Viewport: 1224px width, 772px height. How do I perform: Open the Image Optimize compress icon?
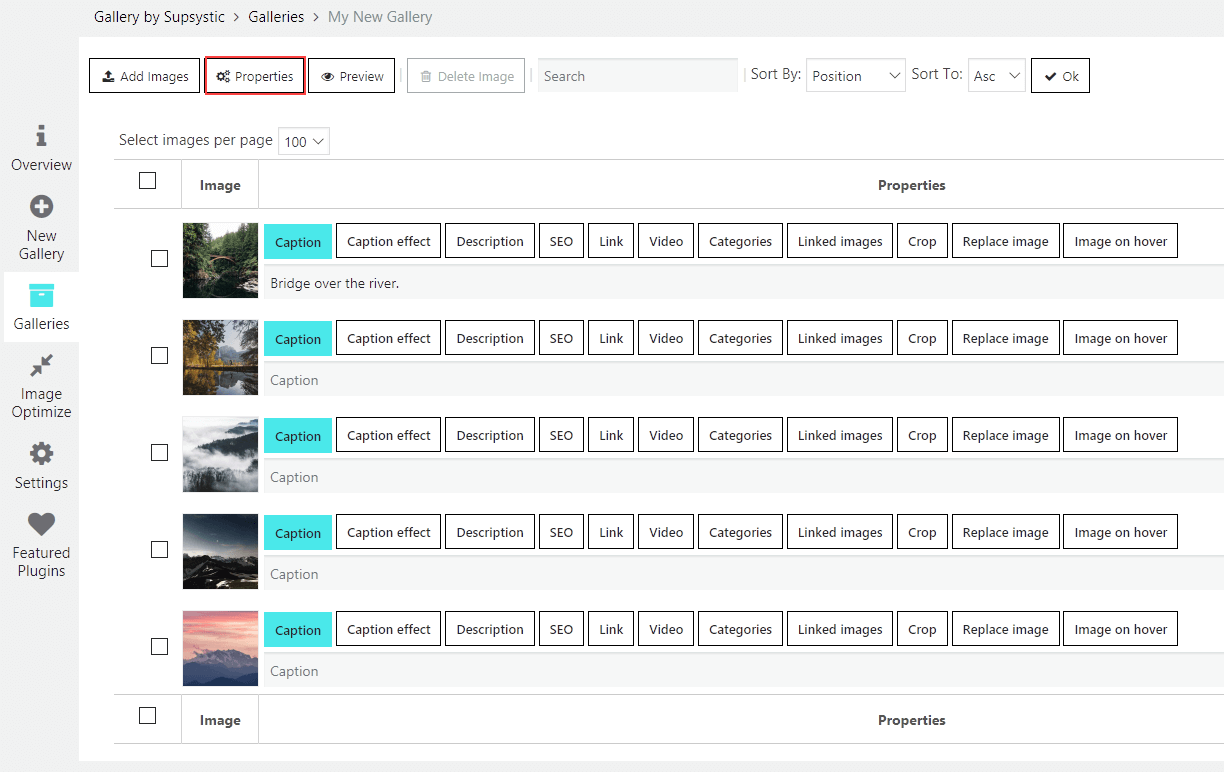[x=41, y=365]
